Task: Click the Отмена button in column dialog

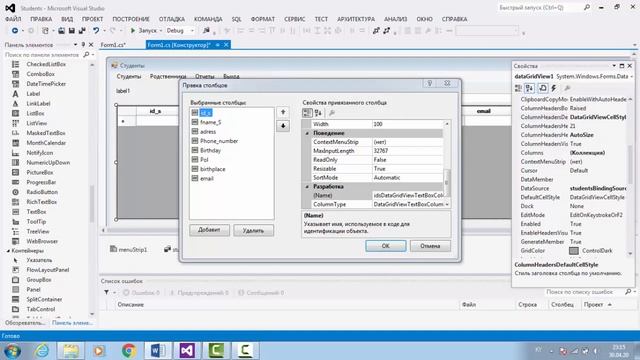Action: point(430,246)
